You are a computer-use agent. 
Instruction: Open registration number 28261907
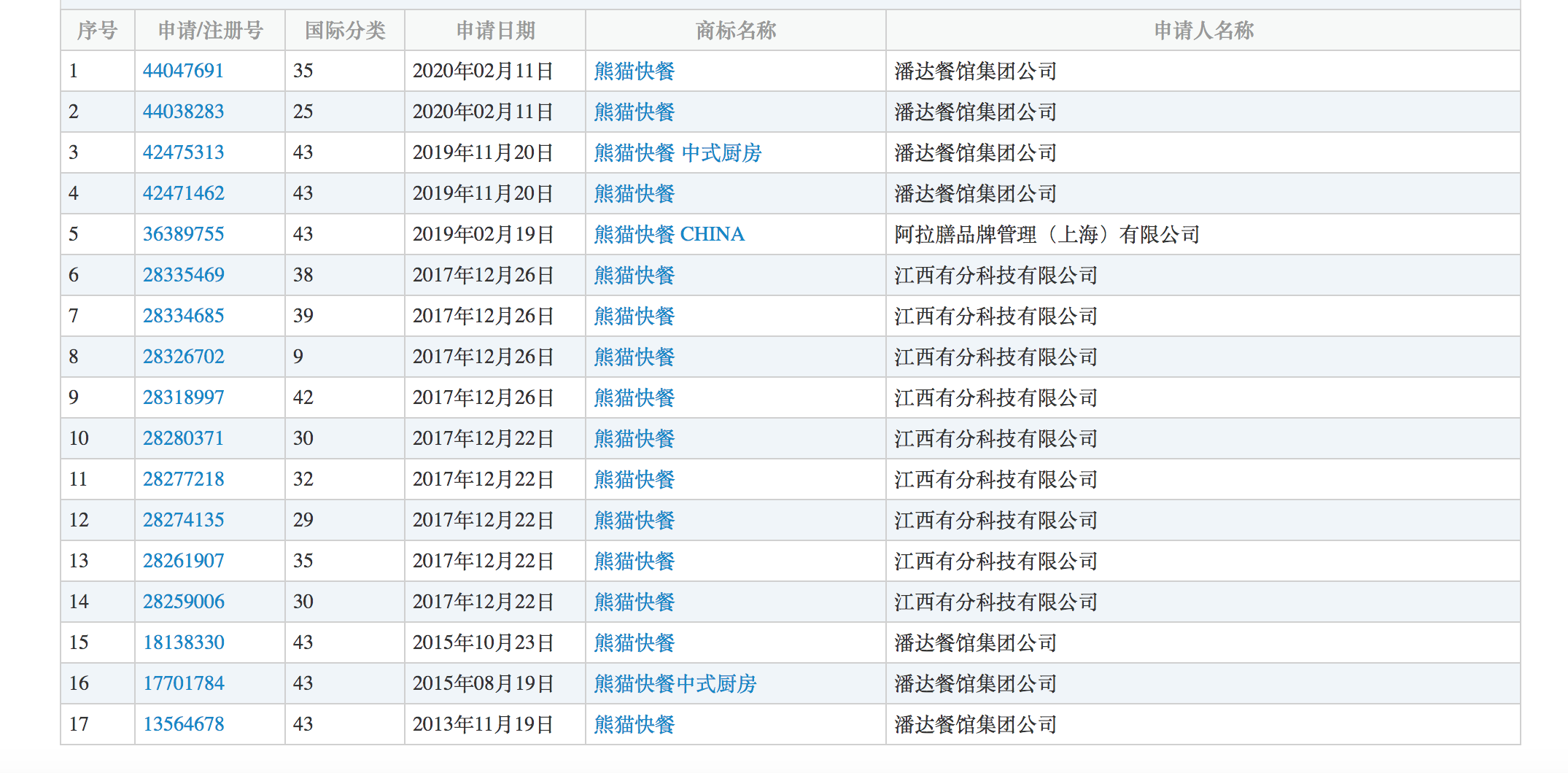point(183,561)
